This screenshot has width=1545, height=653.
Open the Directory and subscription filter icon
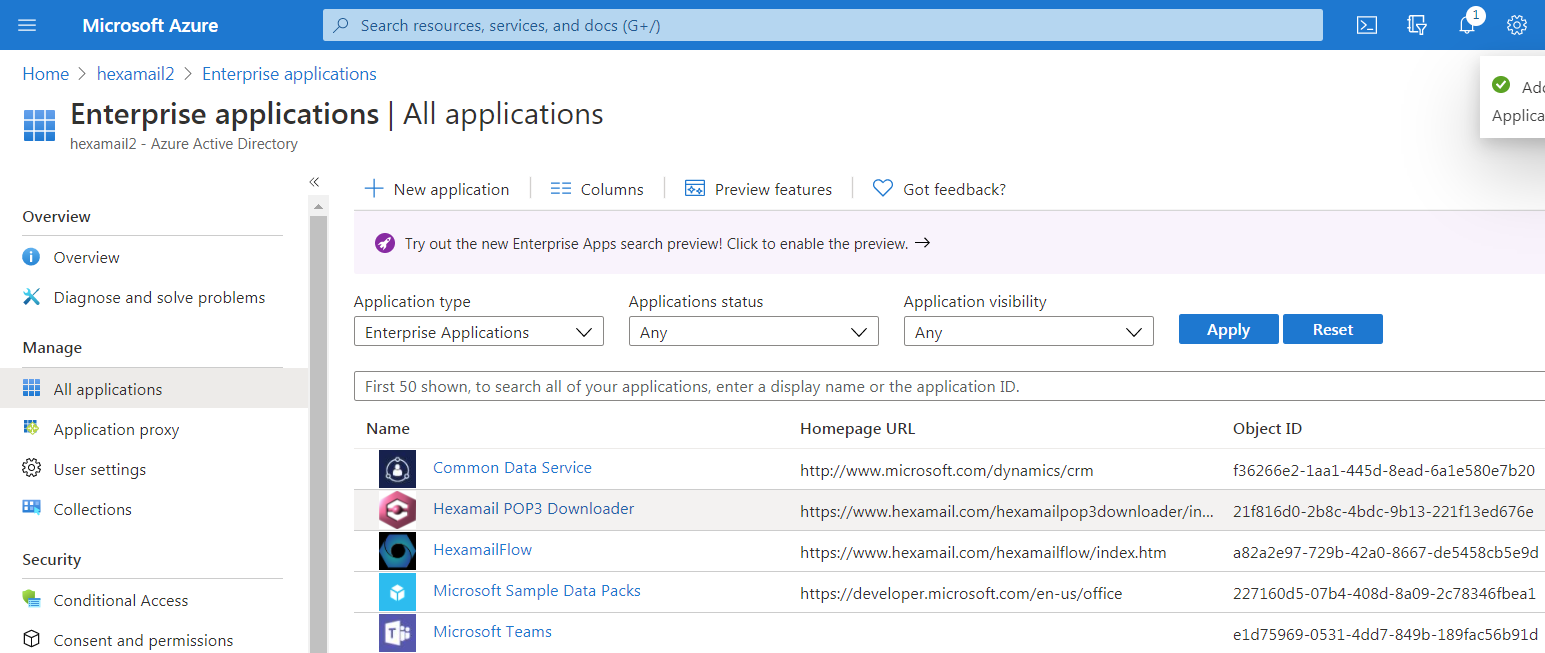coord(1417,26)
